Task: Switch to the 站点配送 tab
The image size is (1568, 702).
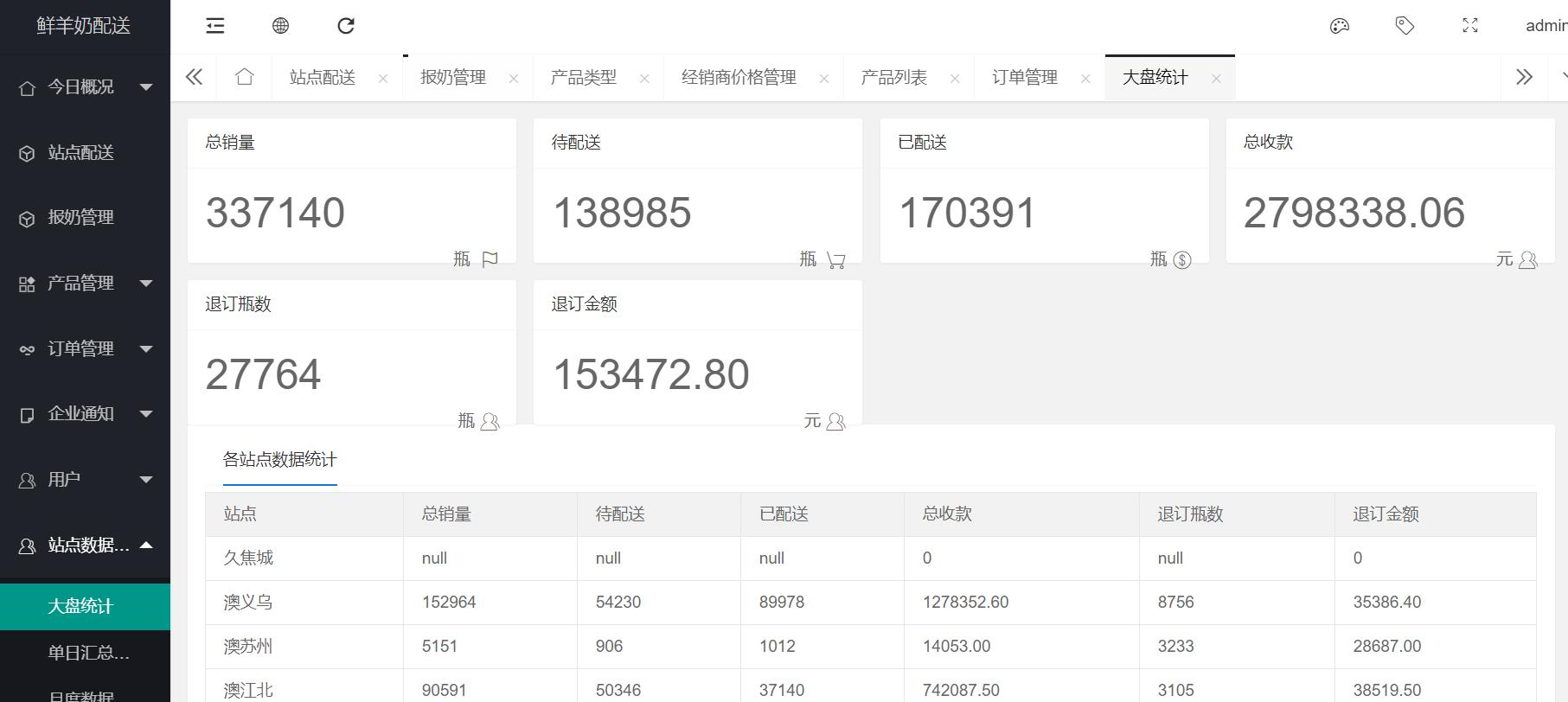Action: [x=323, y=77]
